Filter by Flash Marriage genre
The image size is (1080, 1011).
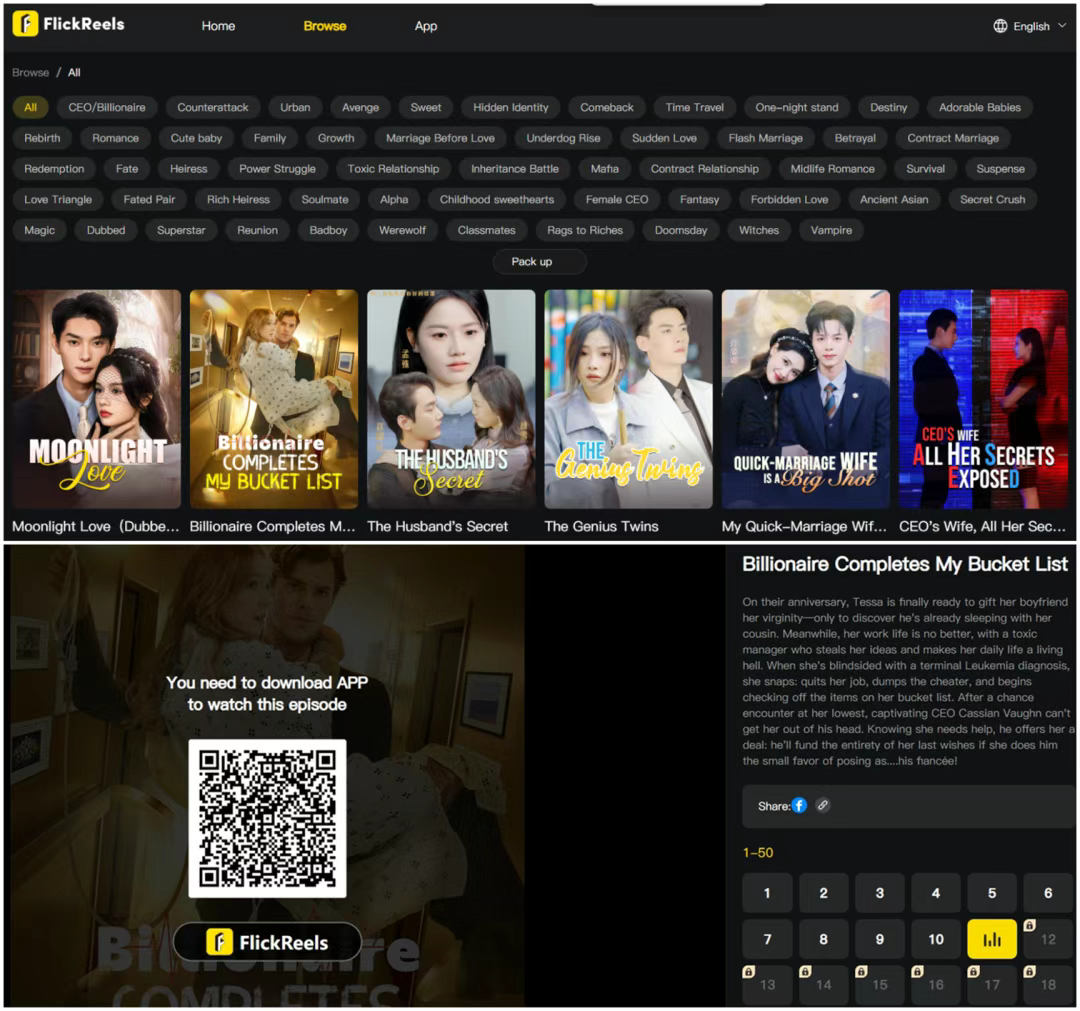(x=765, y=138)
